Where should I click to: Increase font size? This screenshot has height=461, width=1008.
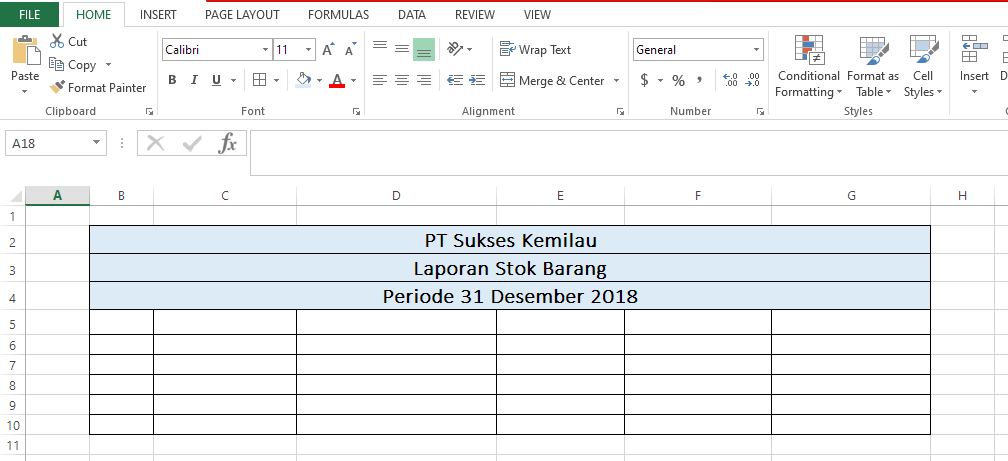coord(328,50)
